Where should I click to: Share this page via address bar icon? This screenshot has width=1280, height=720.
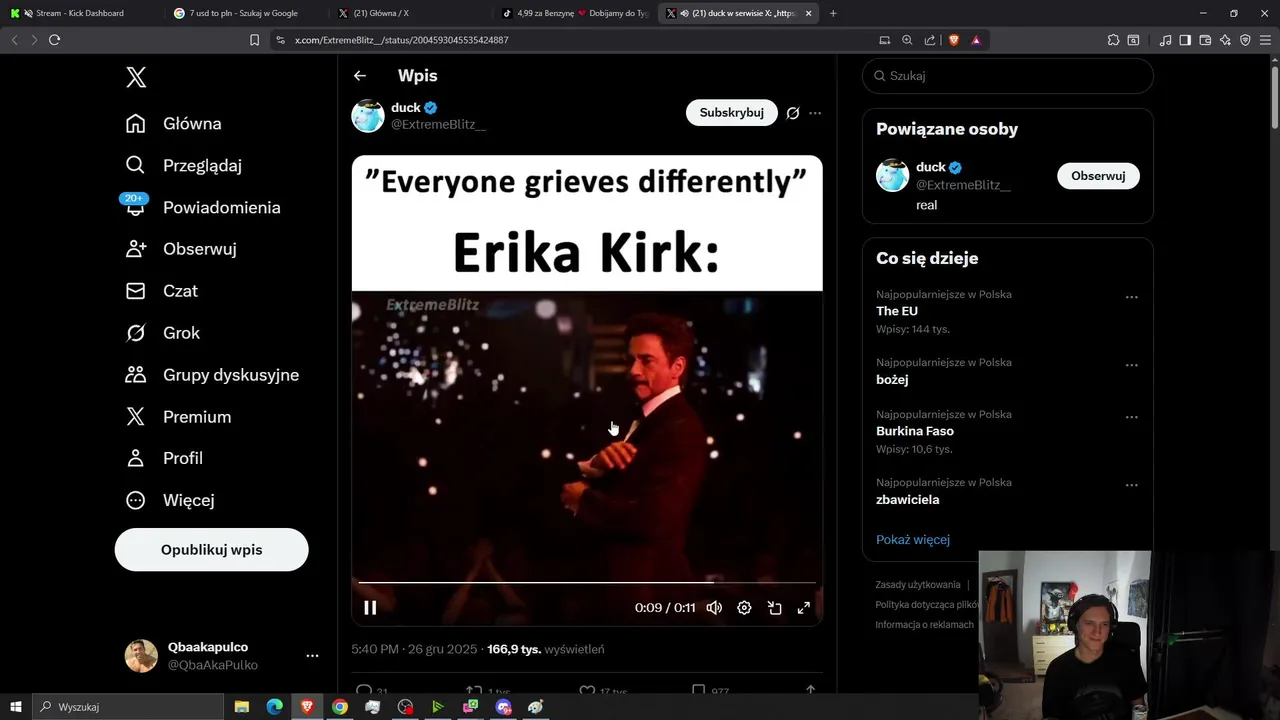pyautogui.click(x=930, y=40)
